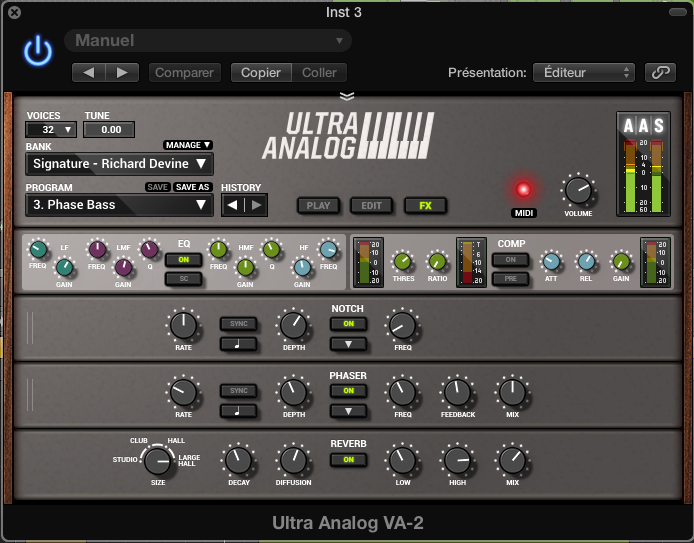Toggle the EQ SC switch
Image resolution: width=694 pixels, height=543 pixels.
coord(184,279)
